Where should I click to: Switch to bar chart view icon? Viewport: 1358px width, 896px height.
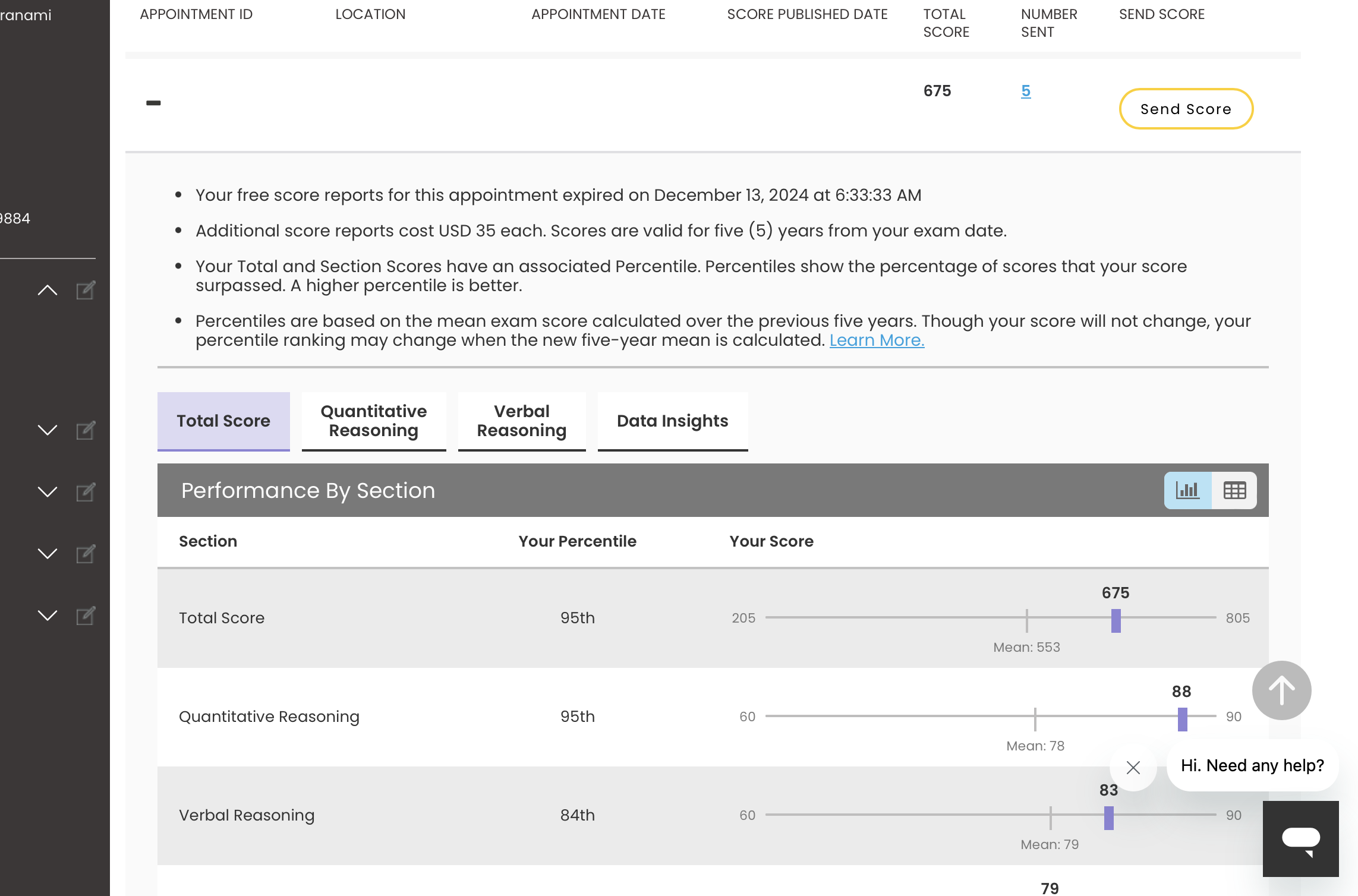click(x=1187, y=491)
